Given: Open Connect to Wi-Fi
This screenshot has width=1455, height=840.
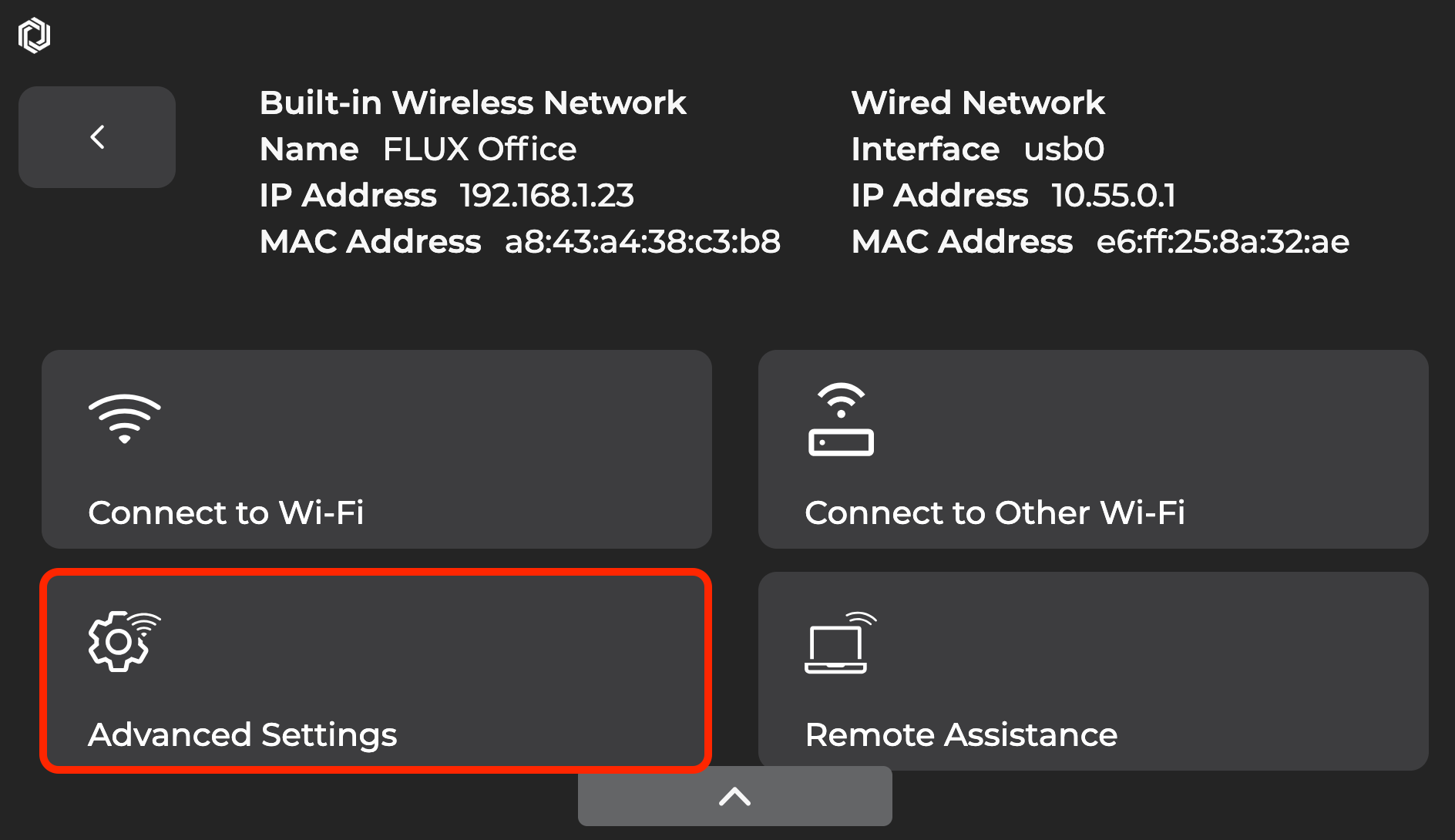Looking at the screenshot, I should pos(377,449).
